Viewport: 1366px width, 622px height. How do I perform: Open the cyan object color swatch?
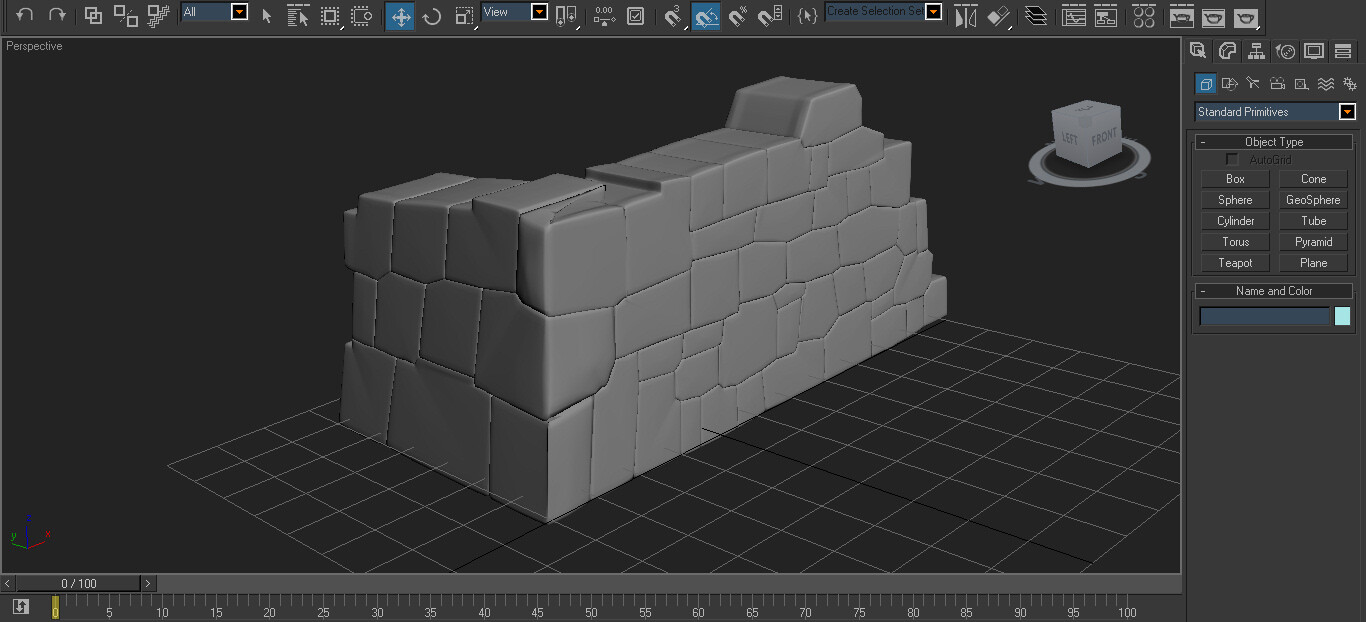(x=1343, y=316)
